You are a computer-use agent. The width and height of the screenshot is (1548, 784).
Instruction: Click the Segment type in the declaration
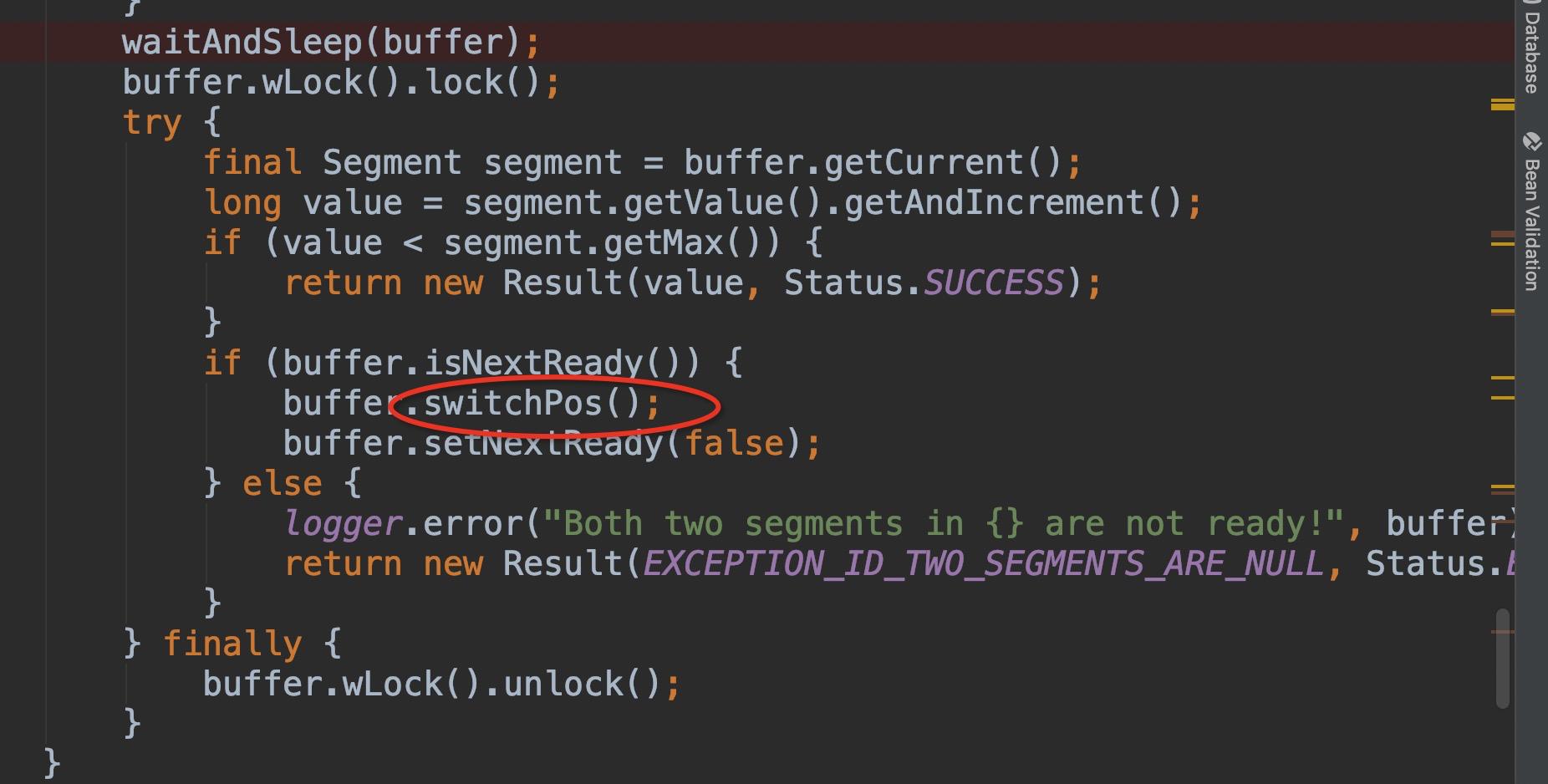pyautogui.click(x=391, y=163)
